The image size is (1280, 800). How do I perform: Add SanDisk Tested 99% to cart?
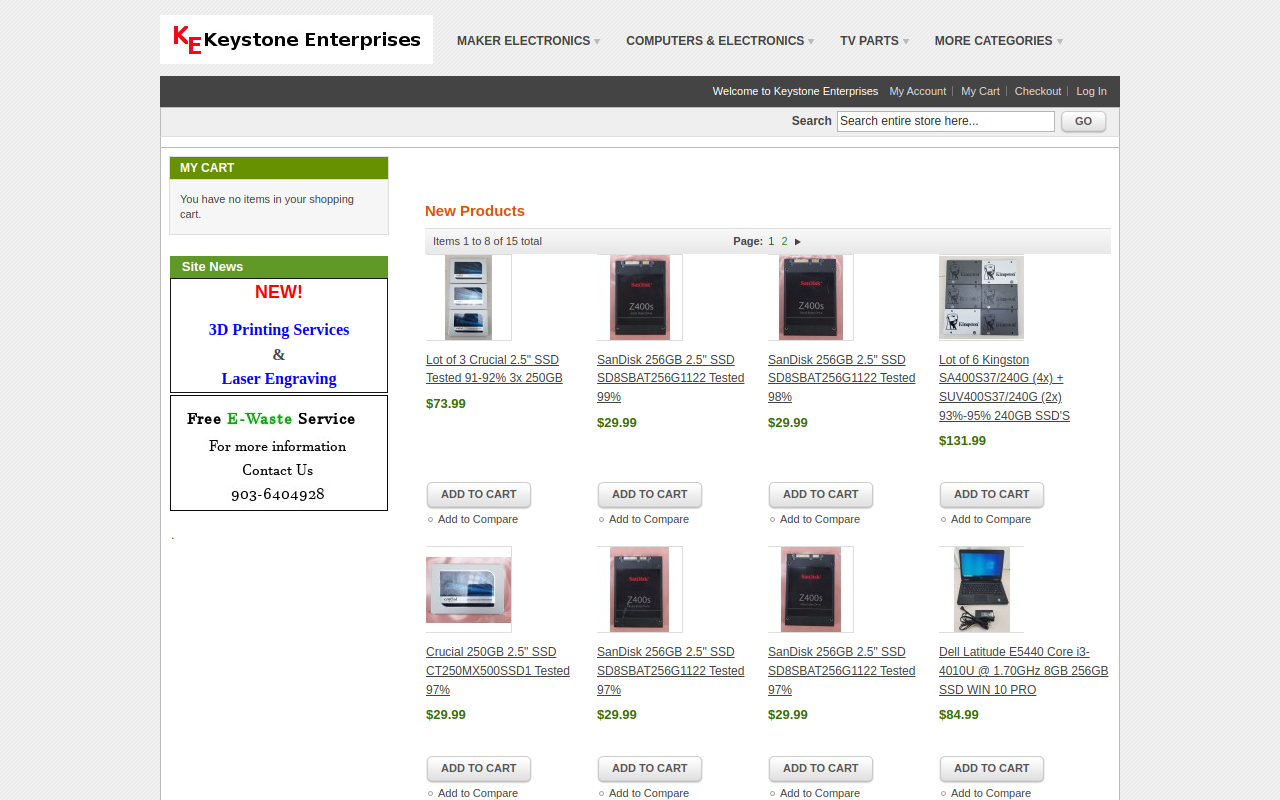650,495
